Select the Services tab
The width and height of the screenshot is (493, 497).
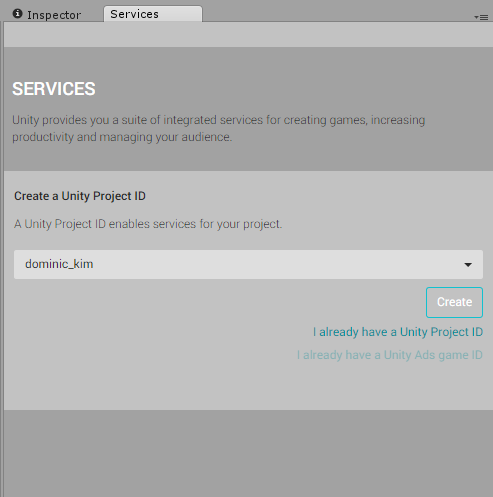coord(153,14)
